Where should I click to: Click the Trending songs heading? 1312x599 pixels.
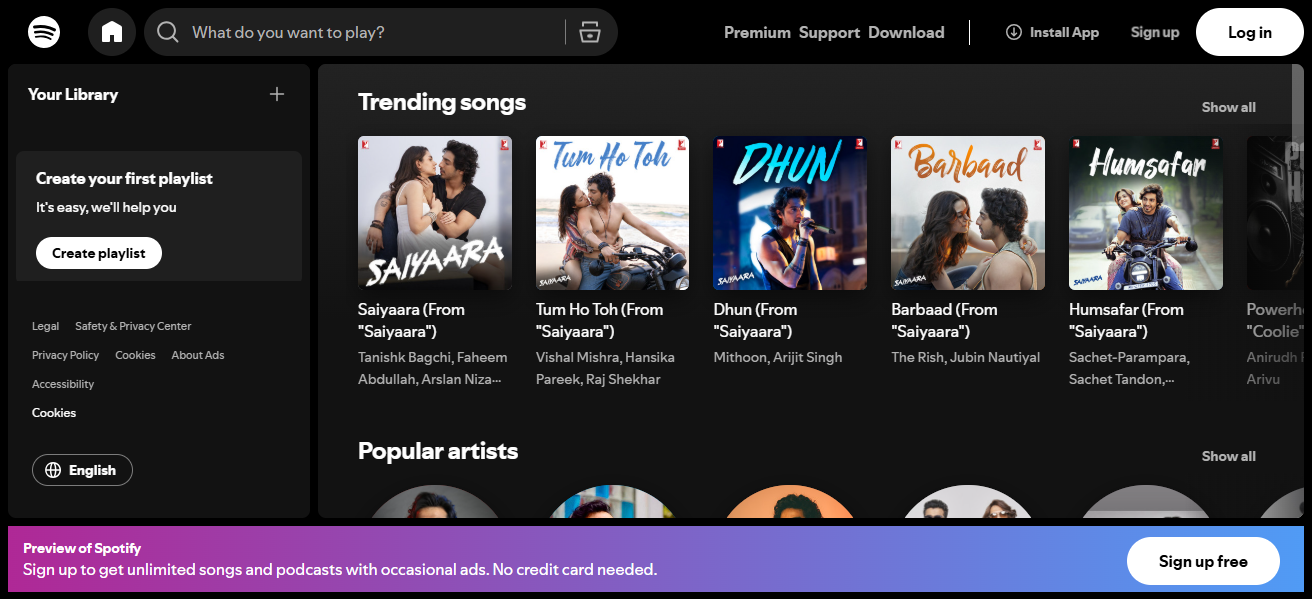click(442, 102)
